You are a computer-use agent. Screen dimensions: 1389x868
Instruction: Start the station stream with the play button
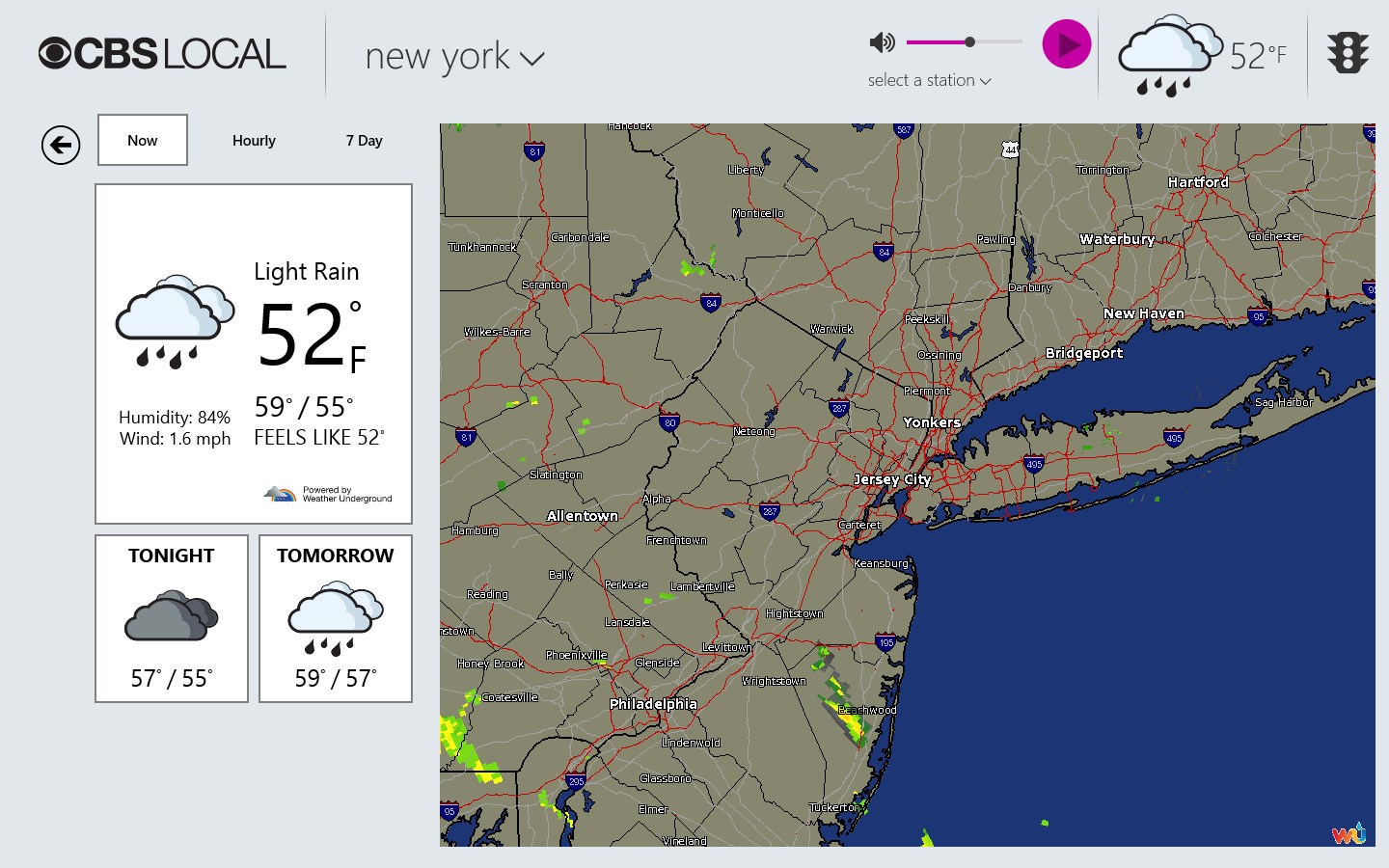point(1065,43)
